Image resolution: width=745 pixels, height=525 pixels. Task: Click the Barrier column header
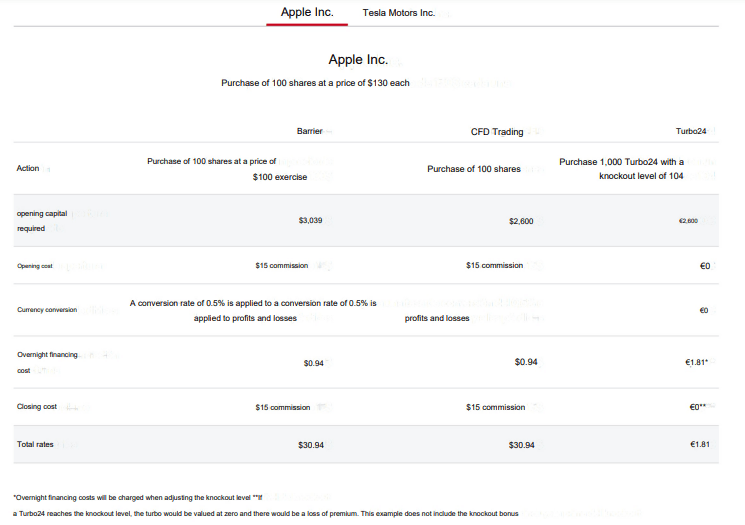click(310, 132)
